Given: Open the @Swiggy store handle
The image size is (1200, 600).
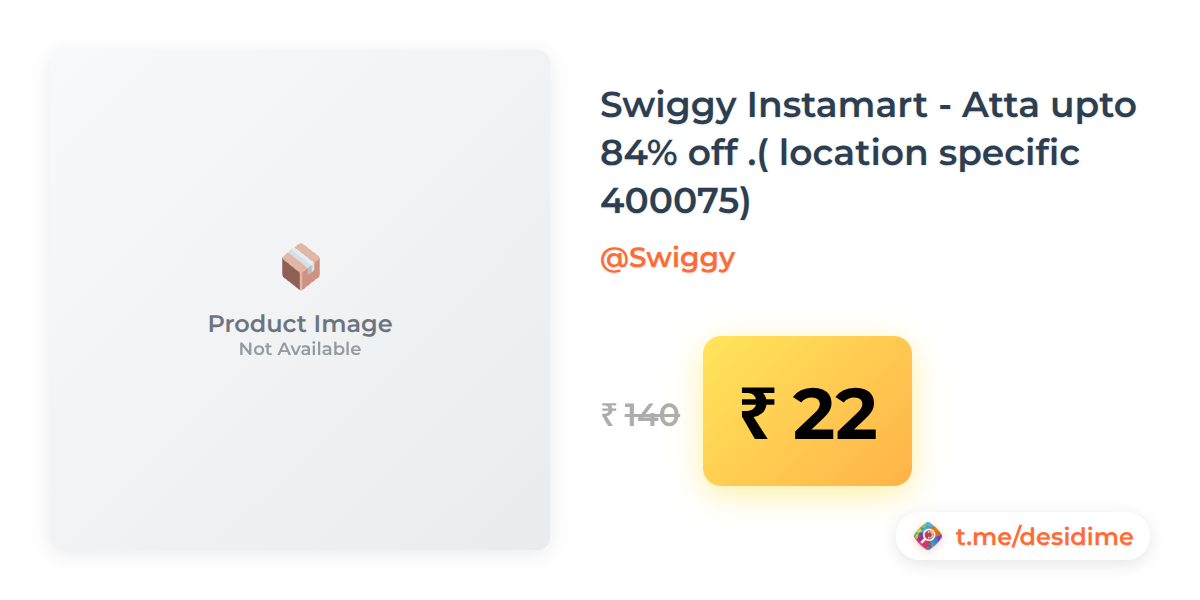Looking at the screenshot, I should (x=667, y=258).
